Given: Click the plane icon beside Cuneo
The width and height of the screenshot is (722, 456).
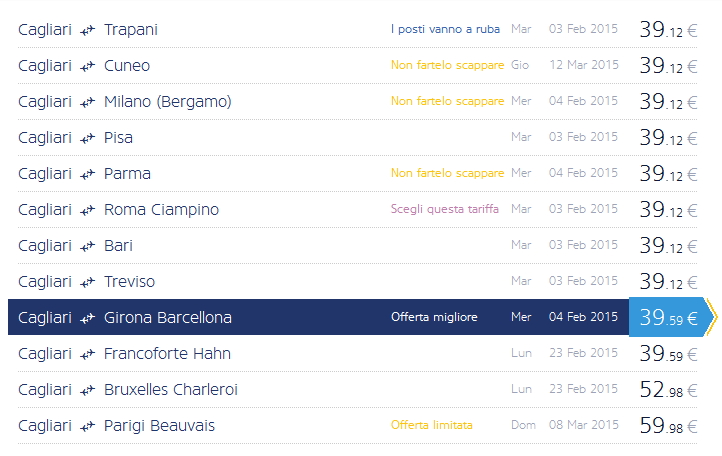Looking at the screenshot, I should click(88, 66).
